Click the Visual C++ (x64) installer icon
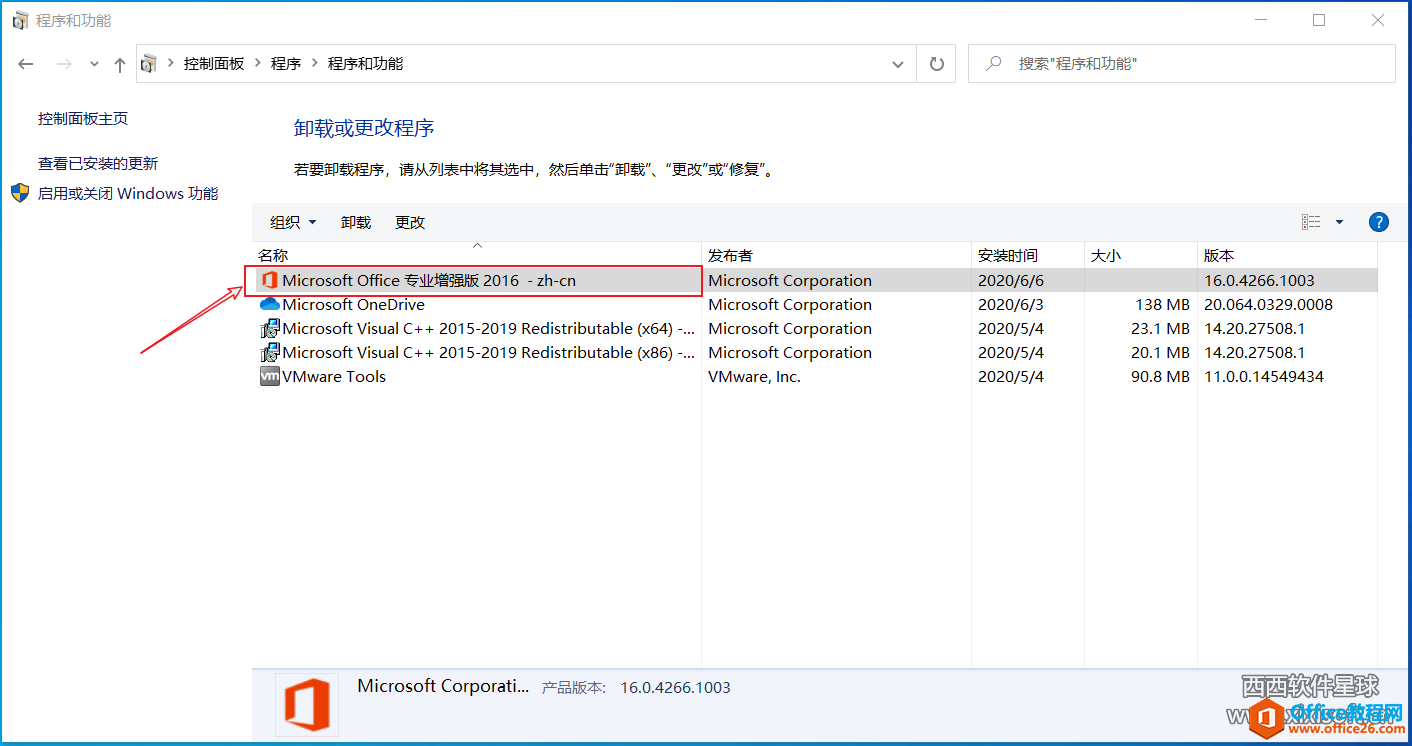This screenshot has height=746, width=1412. [269, 328]
